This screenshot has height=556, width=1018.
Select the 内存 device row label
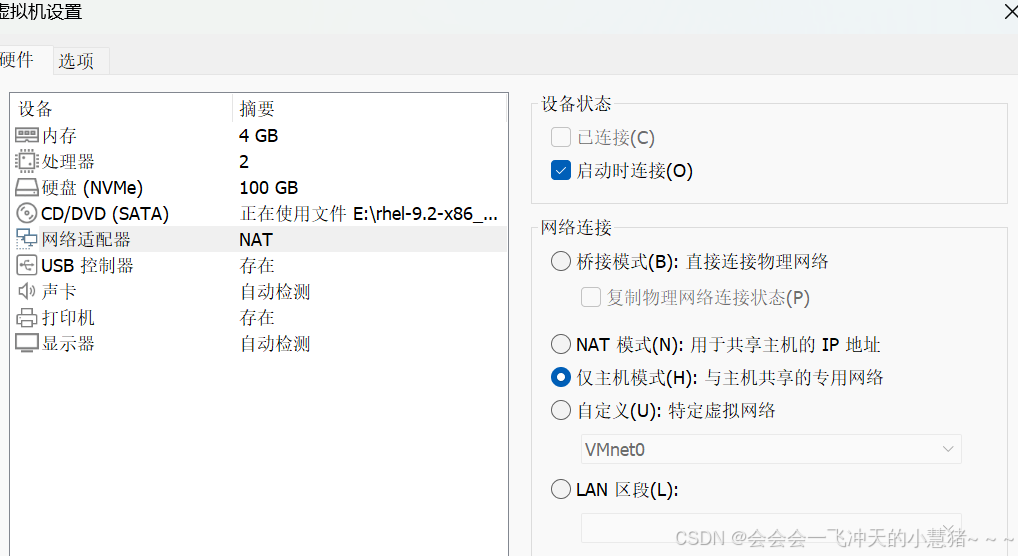59,135
